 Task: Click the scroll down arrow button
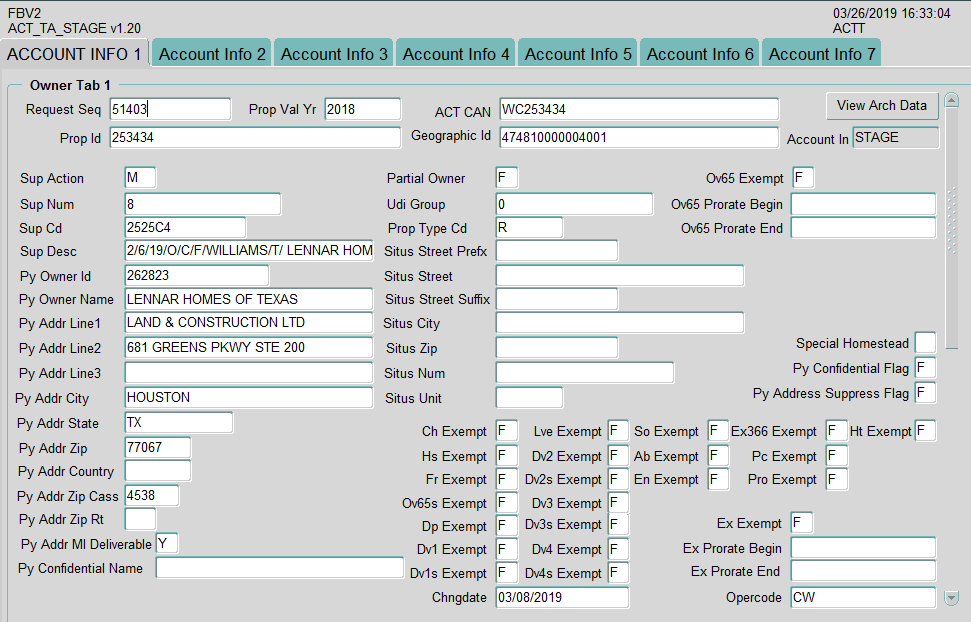click(x=951, y=598)
